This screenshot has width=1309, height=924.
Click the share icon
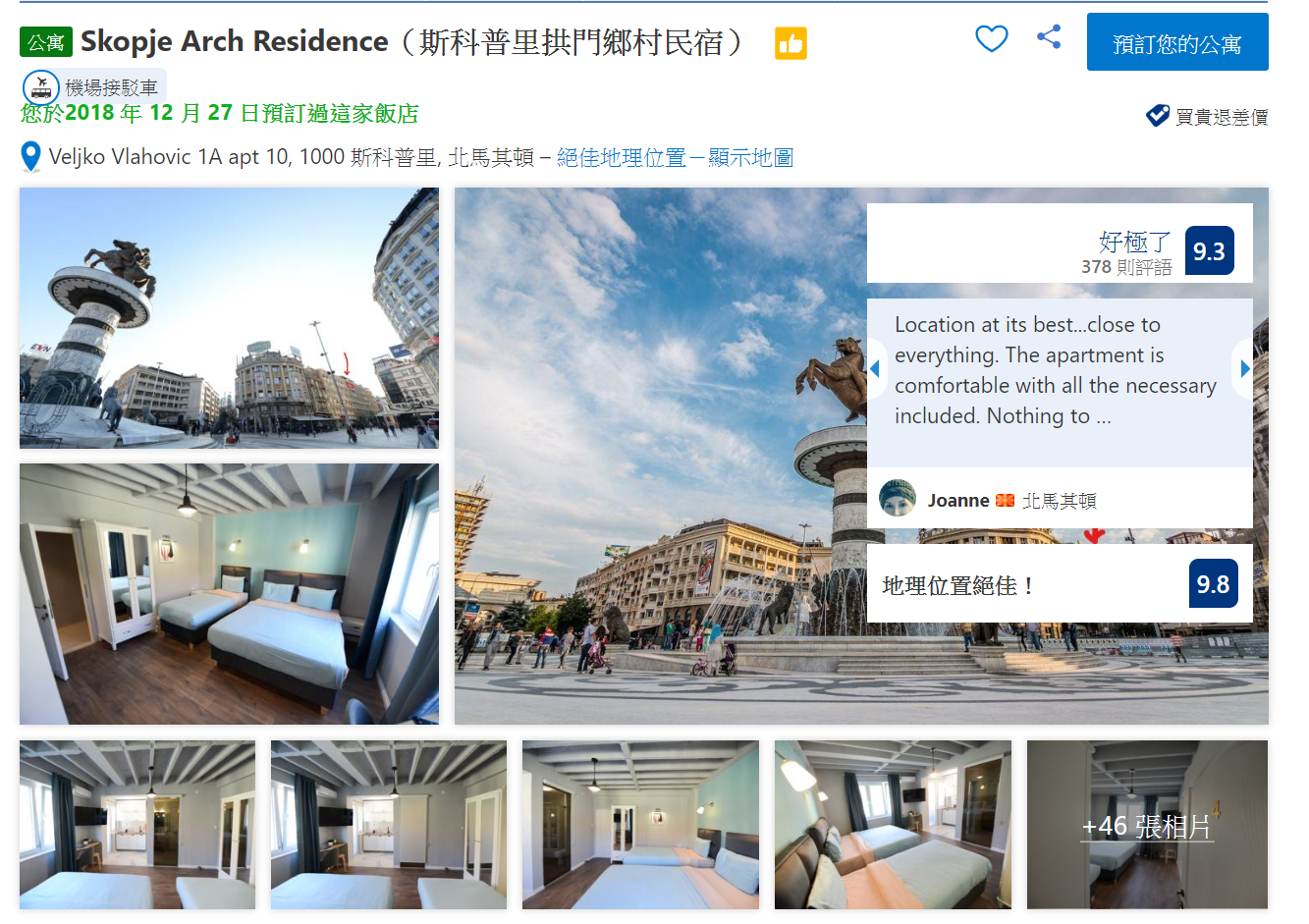1049,37
